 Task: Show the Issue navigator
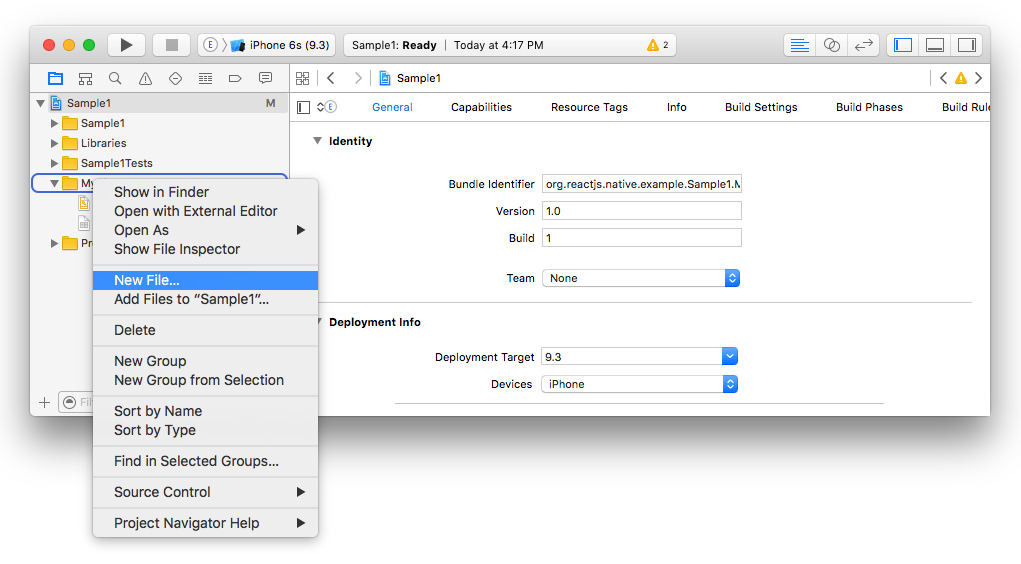(145, 78)
